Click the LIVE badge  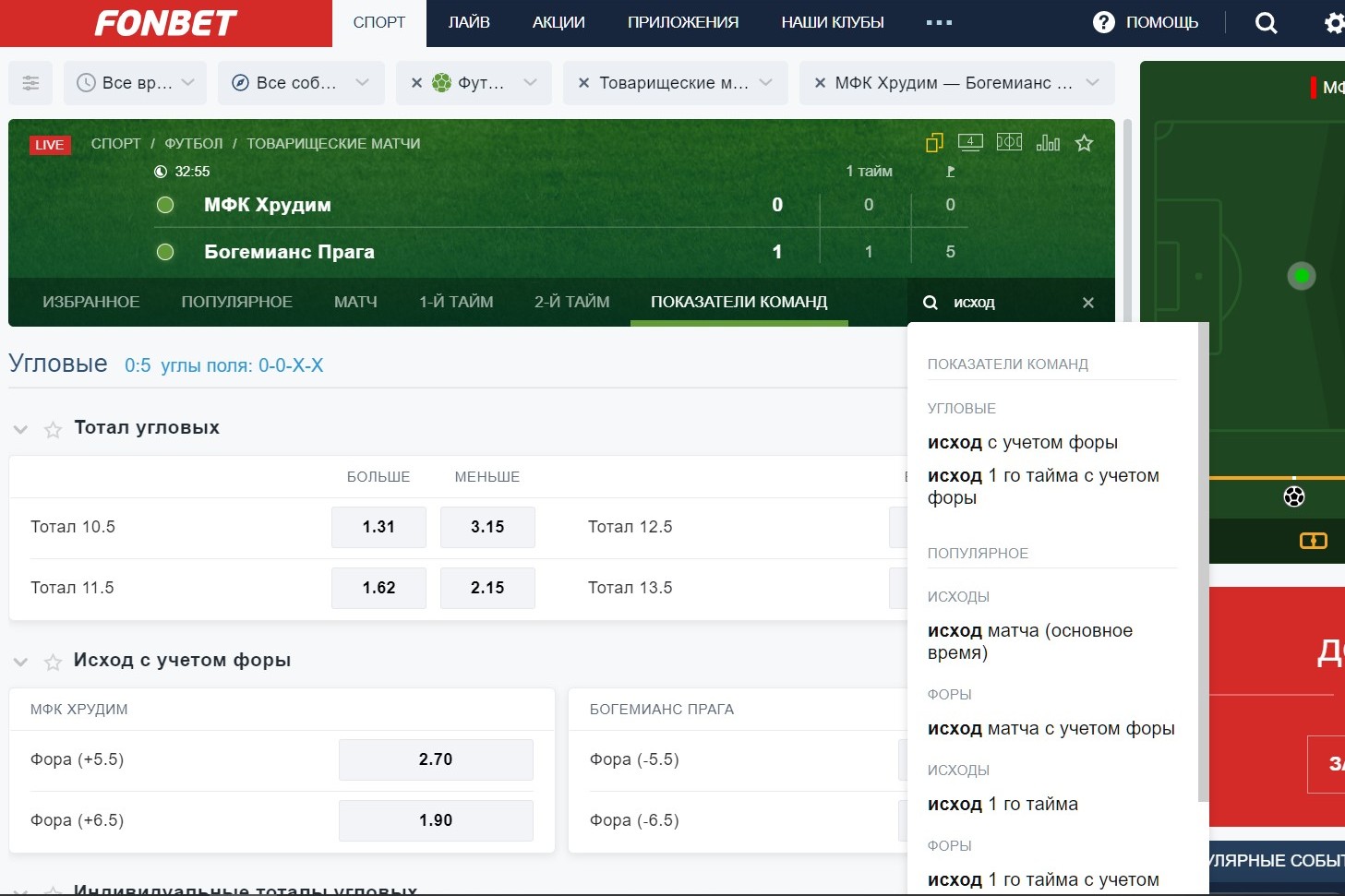point(50,145)
